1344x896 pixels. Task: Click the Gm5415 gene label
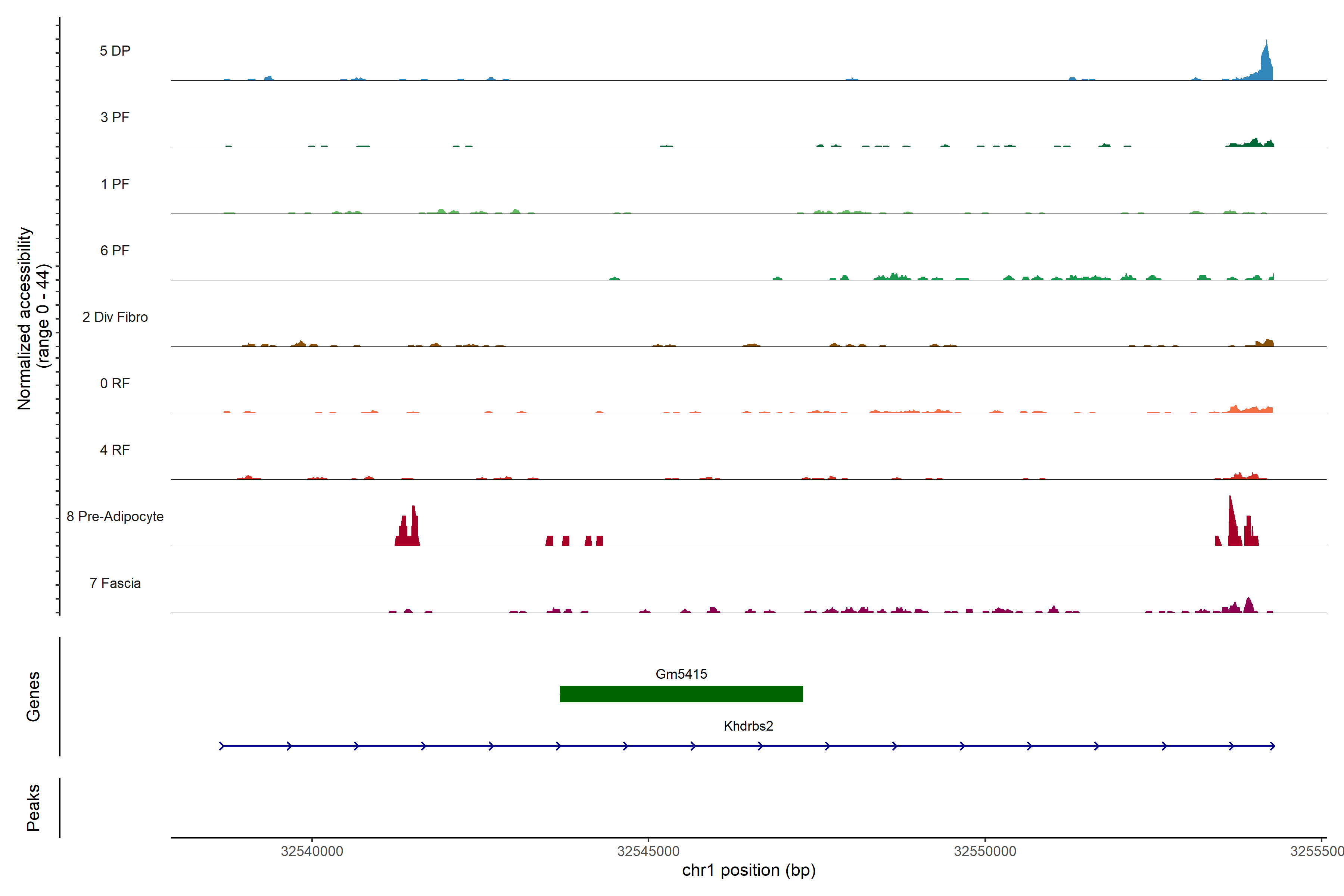681,674
